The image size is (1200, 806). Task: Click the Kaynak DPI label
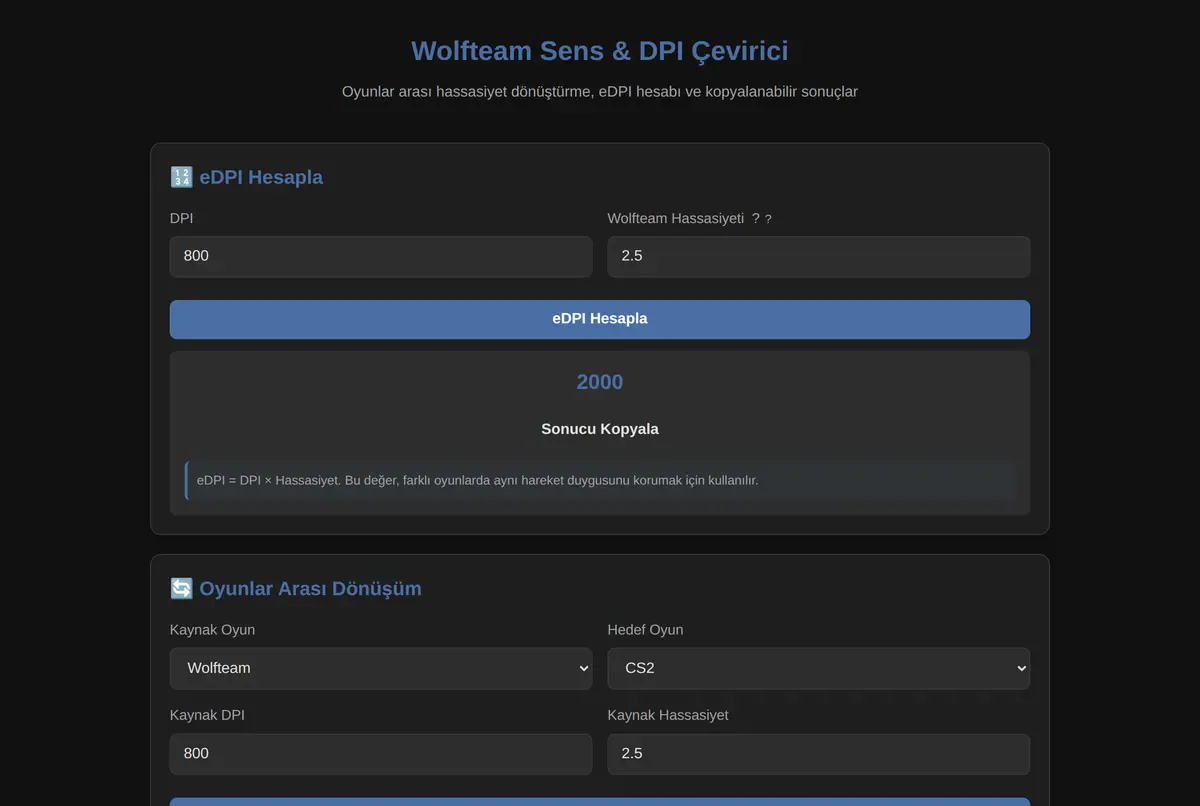click(x=207, y=715)
